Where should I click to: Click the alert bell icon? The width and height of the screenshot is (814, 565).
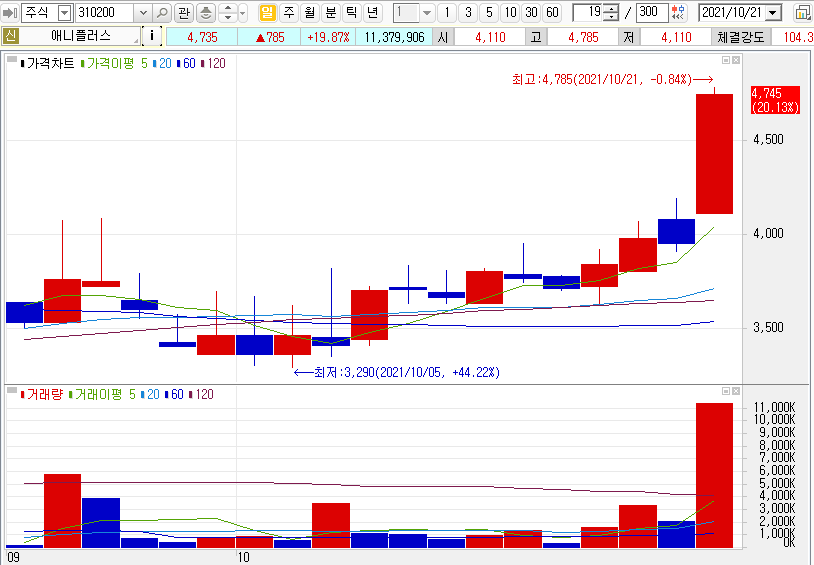tap(206, 12)
